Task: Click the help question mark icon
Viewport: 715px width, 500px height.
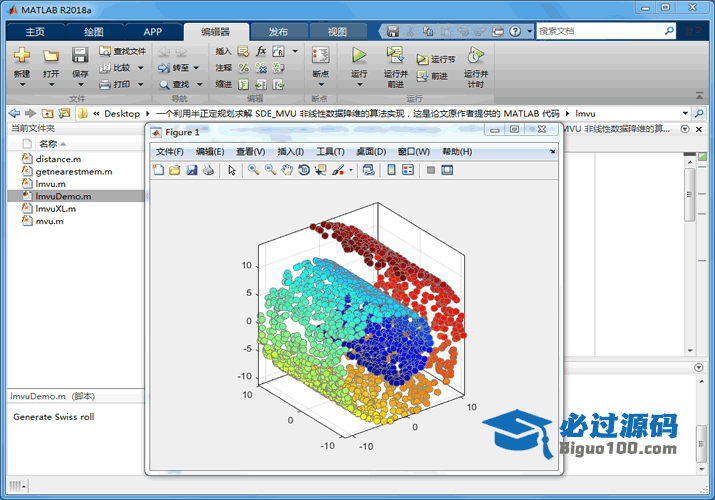Action: (x=515, y=31)
